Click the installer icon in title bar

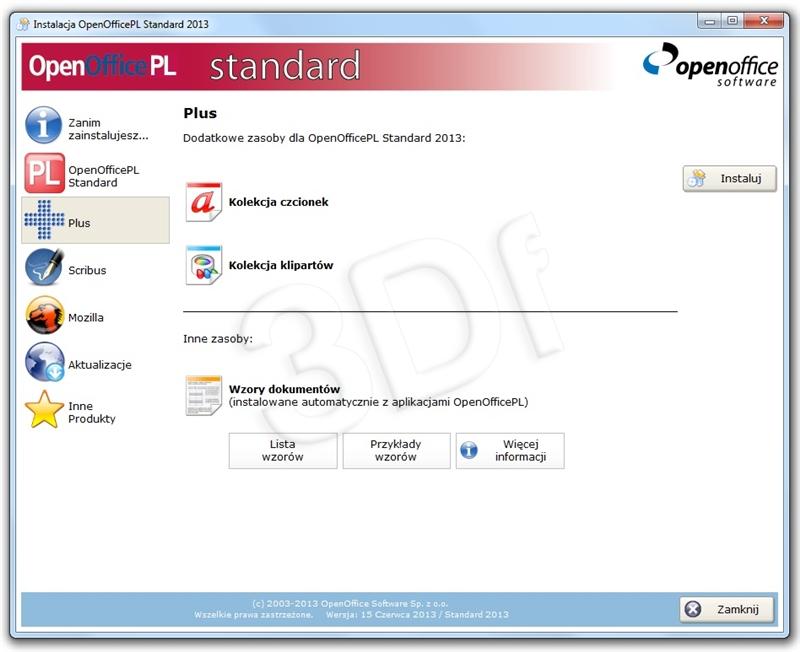[23, 24]
